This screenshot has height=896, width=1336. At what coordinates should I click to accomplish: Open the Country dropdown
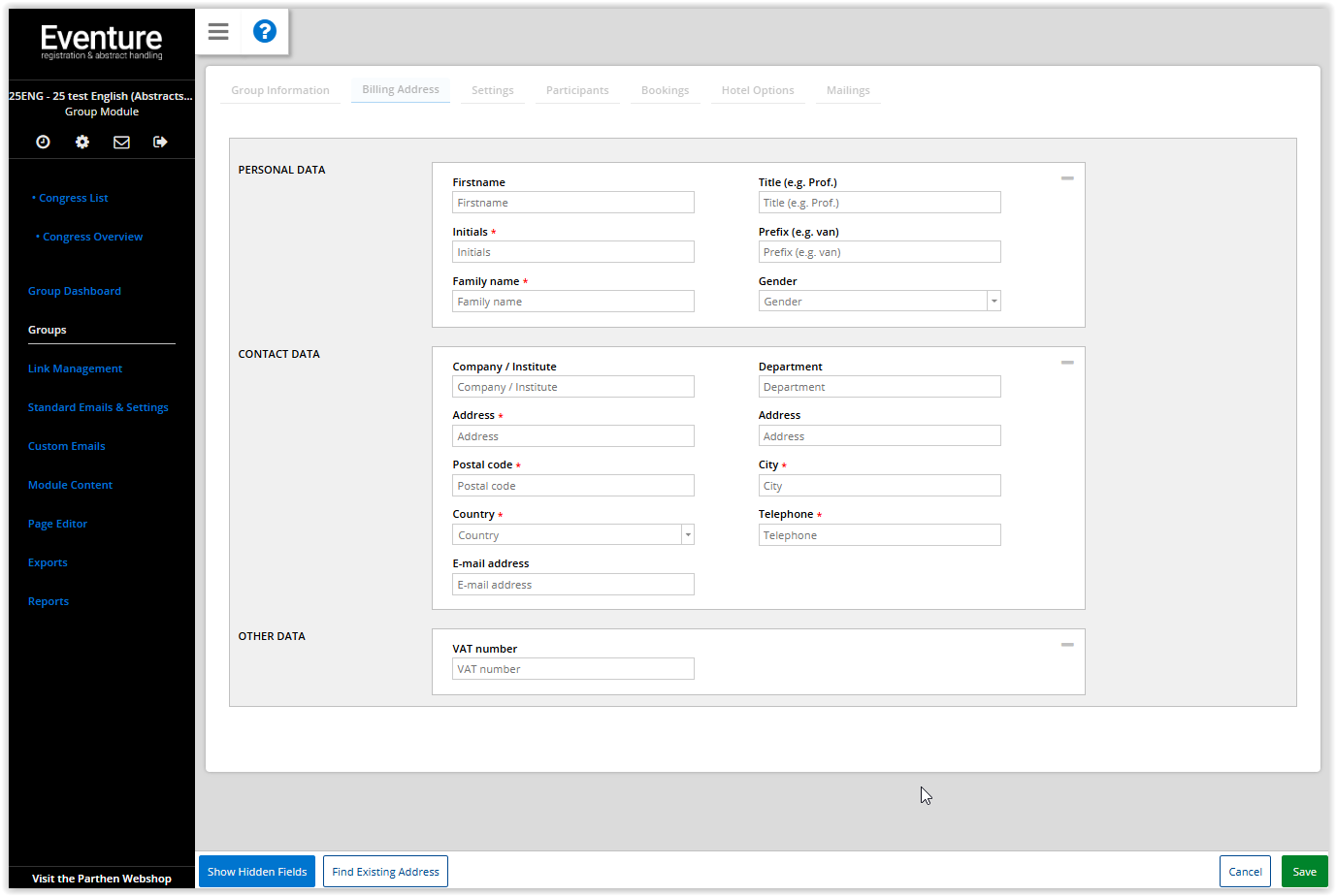pos(573,535)
